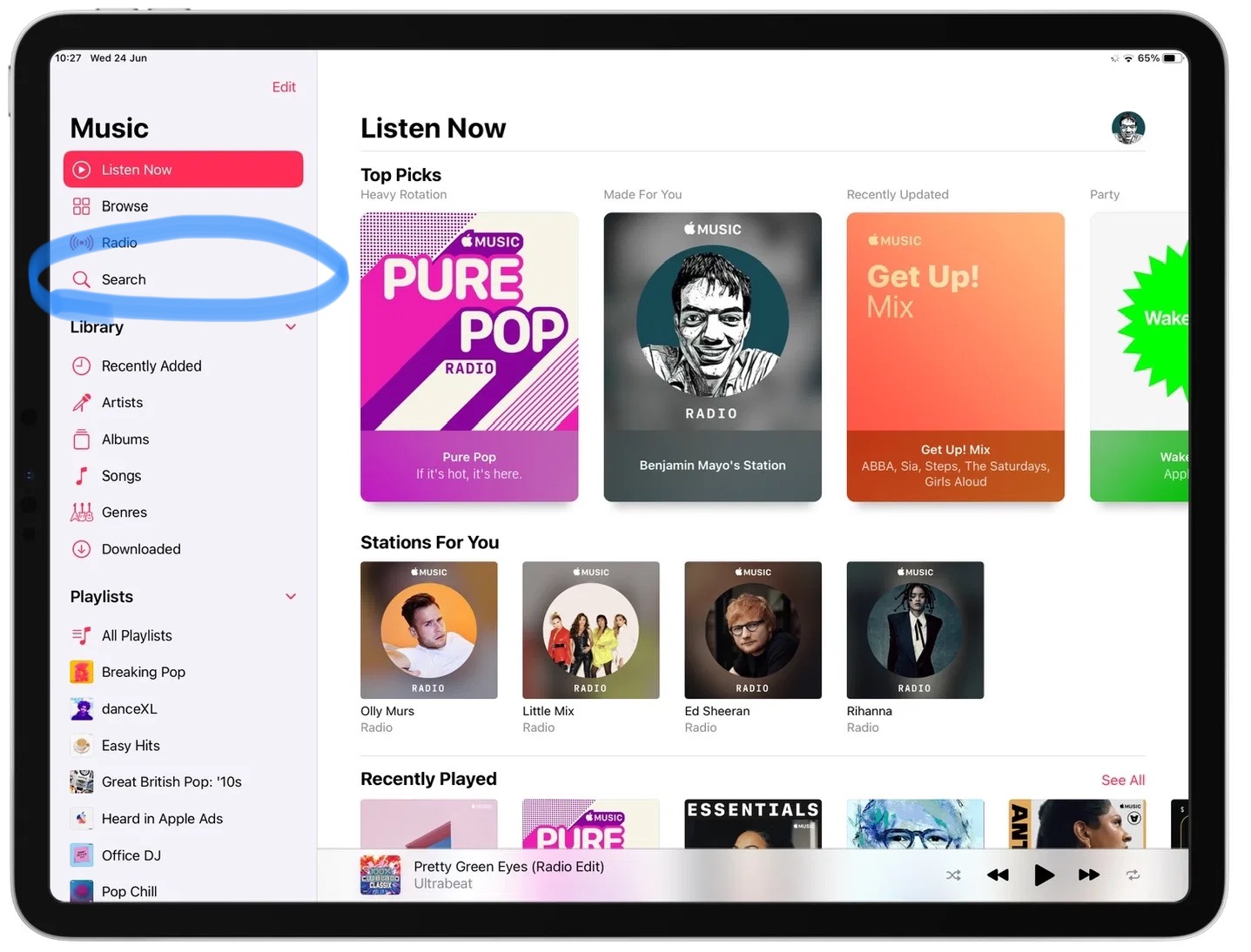Viewport: 1251px width, 952px height.
Task: Click the Recently Added clock icon
Action: (81, 366)
